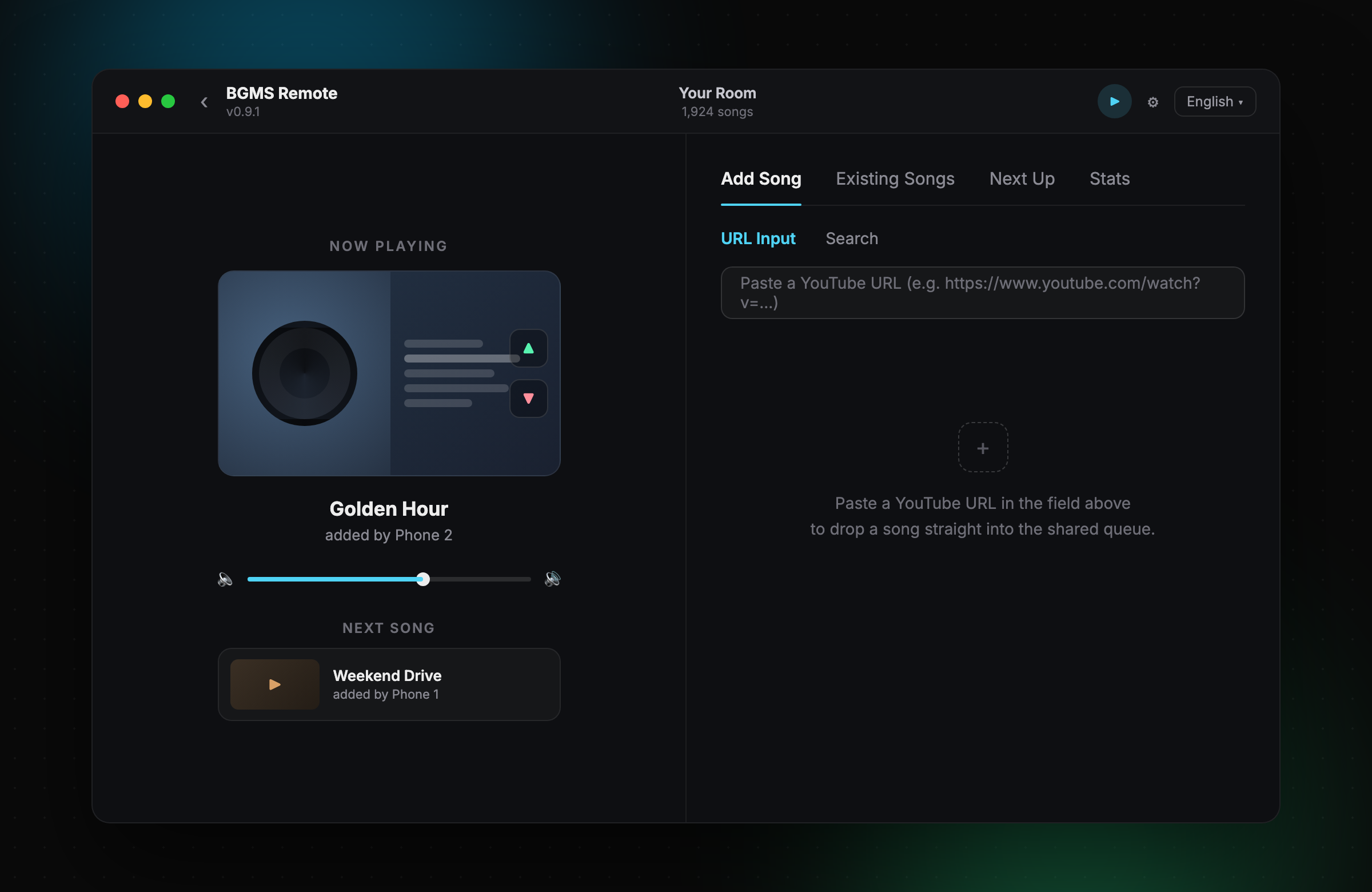The image size is (1372, 892).
Task: Switch to the Existing Songs tab
Action: coord(895,179)
